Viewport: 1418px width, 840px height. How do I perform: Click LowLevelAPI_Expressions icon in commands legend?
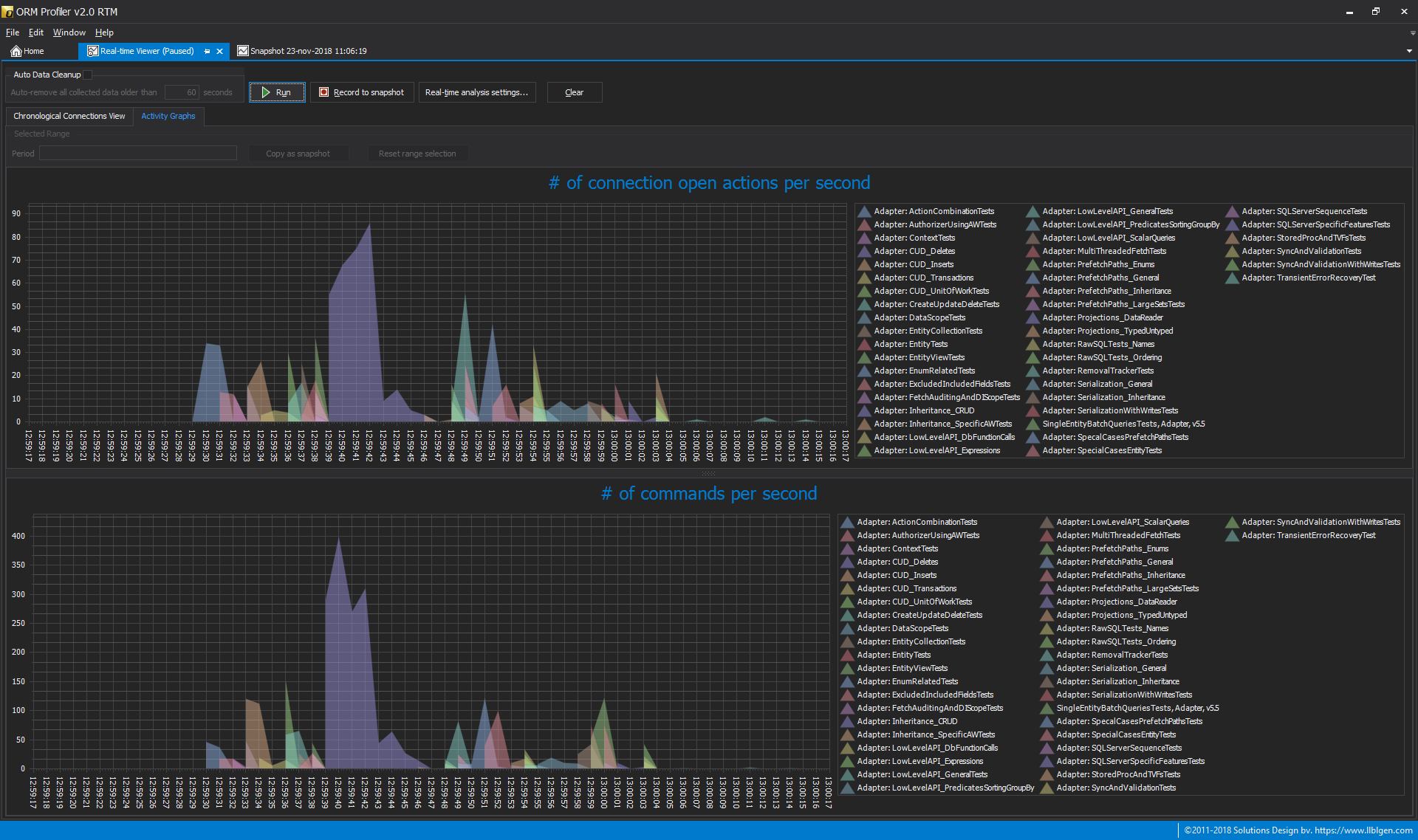coord(847,761)
